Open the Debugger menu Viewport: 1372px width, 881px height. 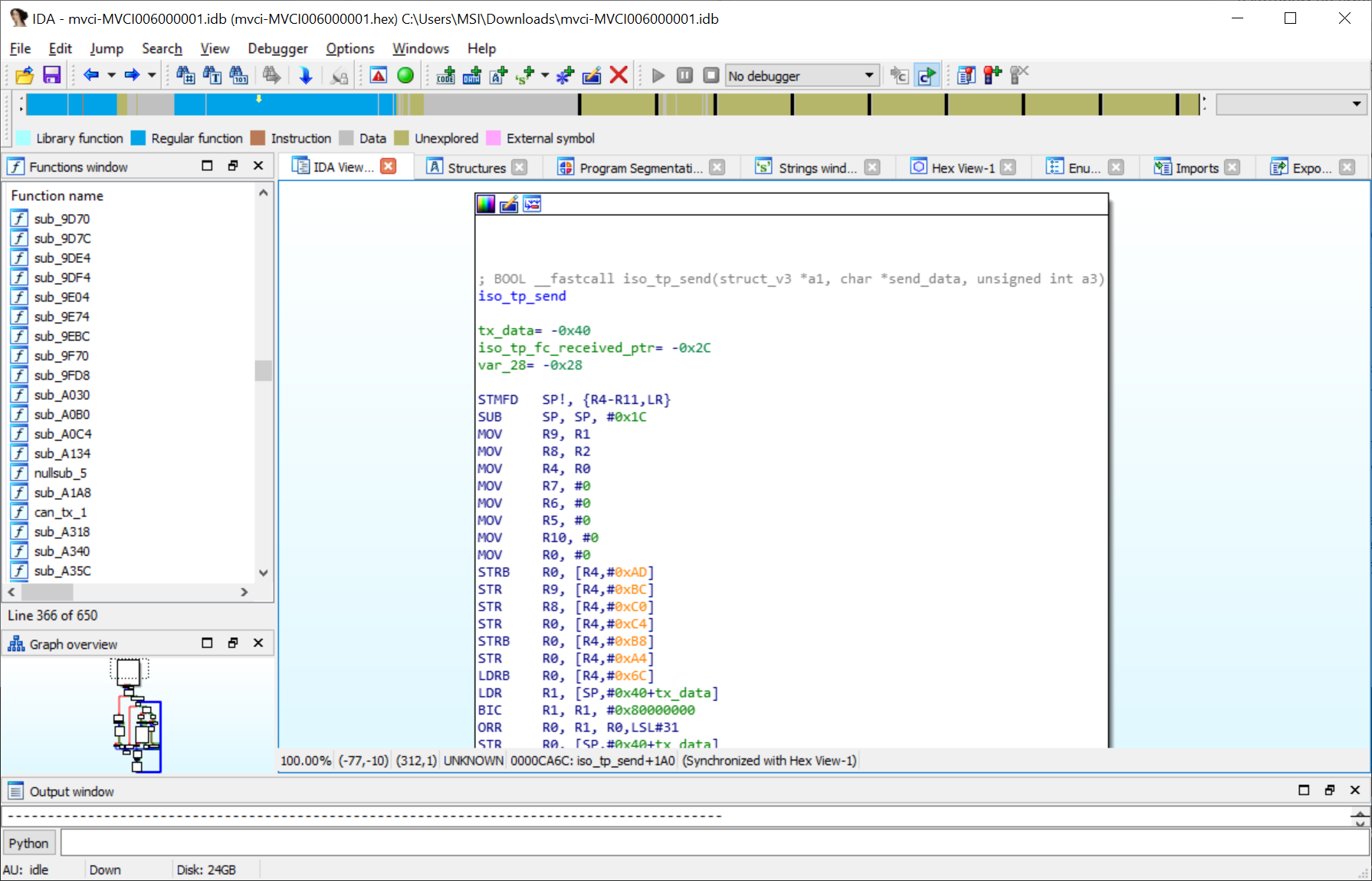tap(277, 48)
